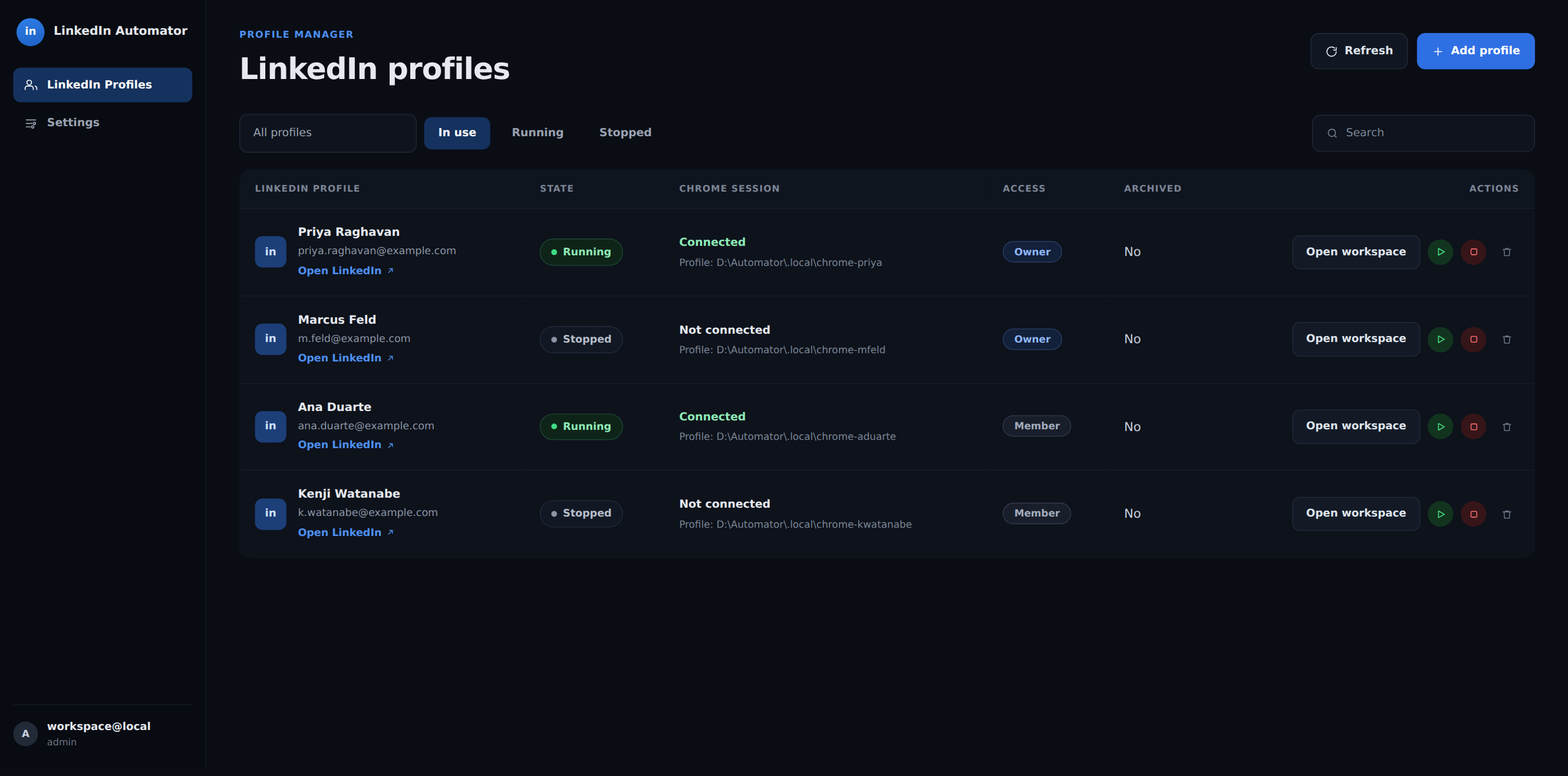Open LinkedIn link for Marcus Feld

(345, 358)
